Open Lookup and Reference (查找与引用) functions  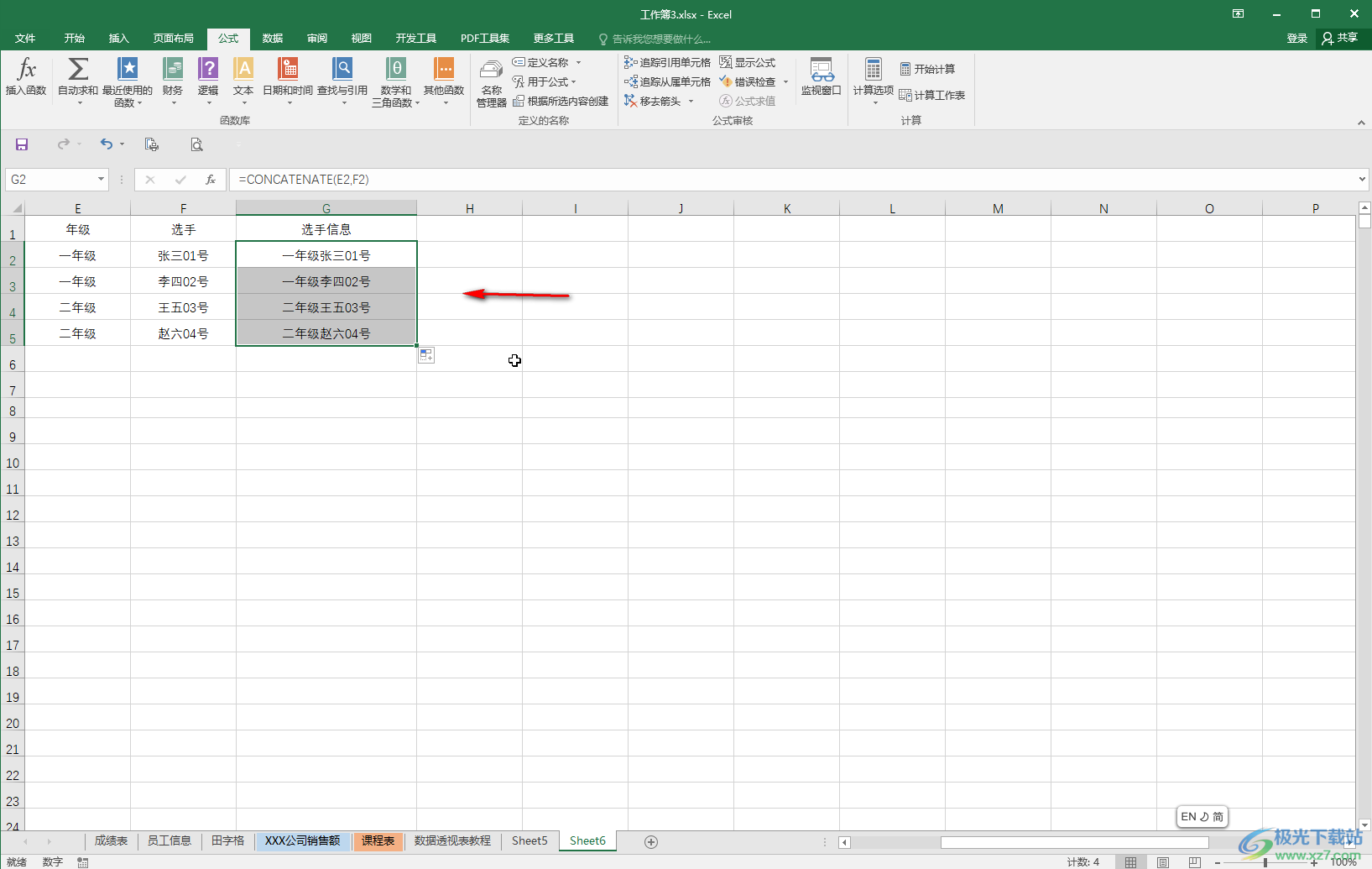click(342, 81)
